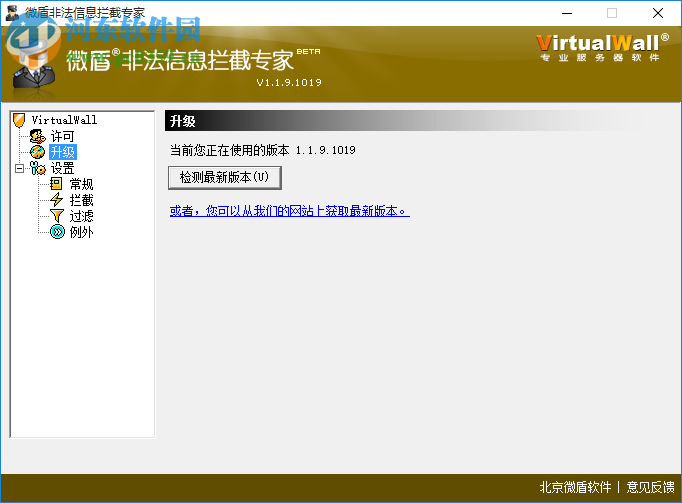Open the website latest version link

pyautogui.click(x=289, y=211)
